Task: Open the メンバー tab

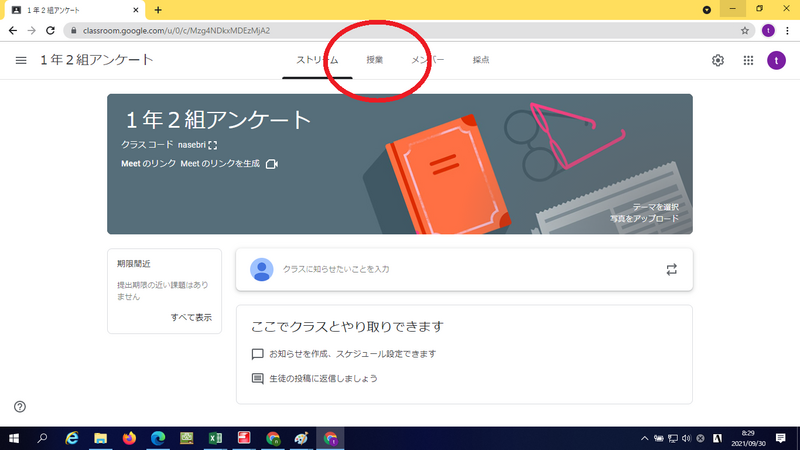Action: (x=428, y=60)
